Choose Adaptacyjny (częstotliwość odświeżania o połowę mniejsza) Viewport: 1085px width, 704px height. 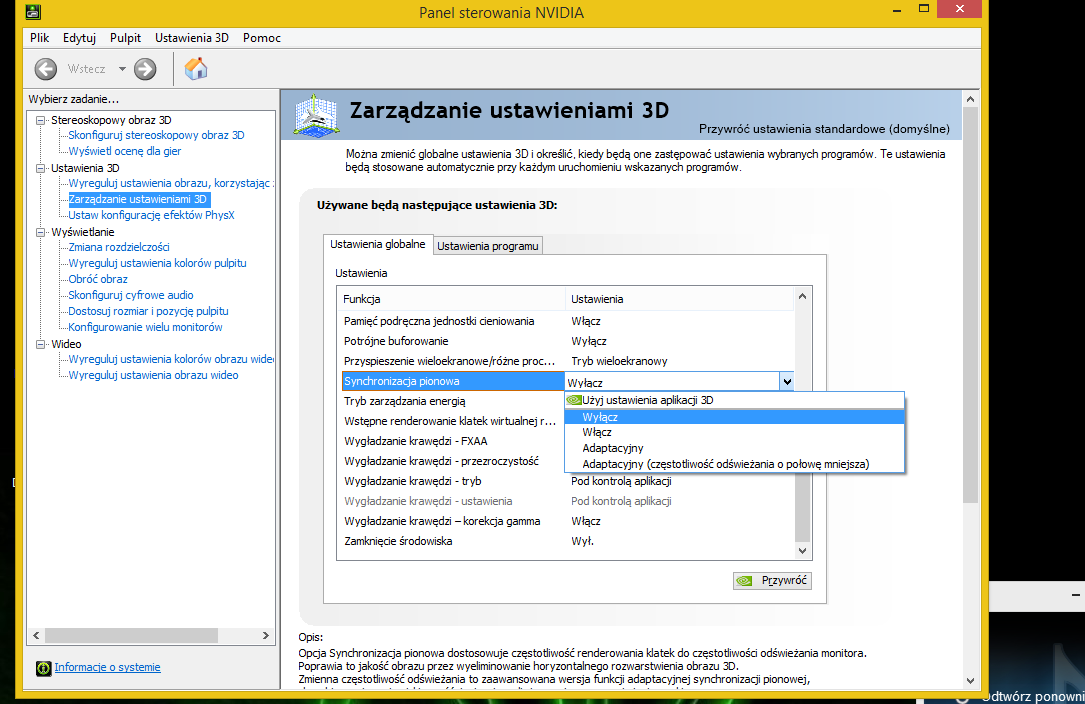734,464
